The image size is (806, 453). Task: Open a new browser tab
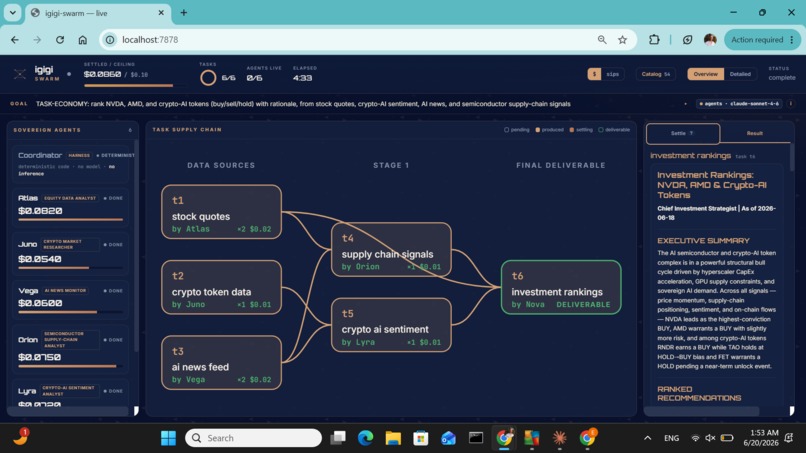[184, 13]
